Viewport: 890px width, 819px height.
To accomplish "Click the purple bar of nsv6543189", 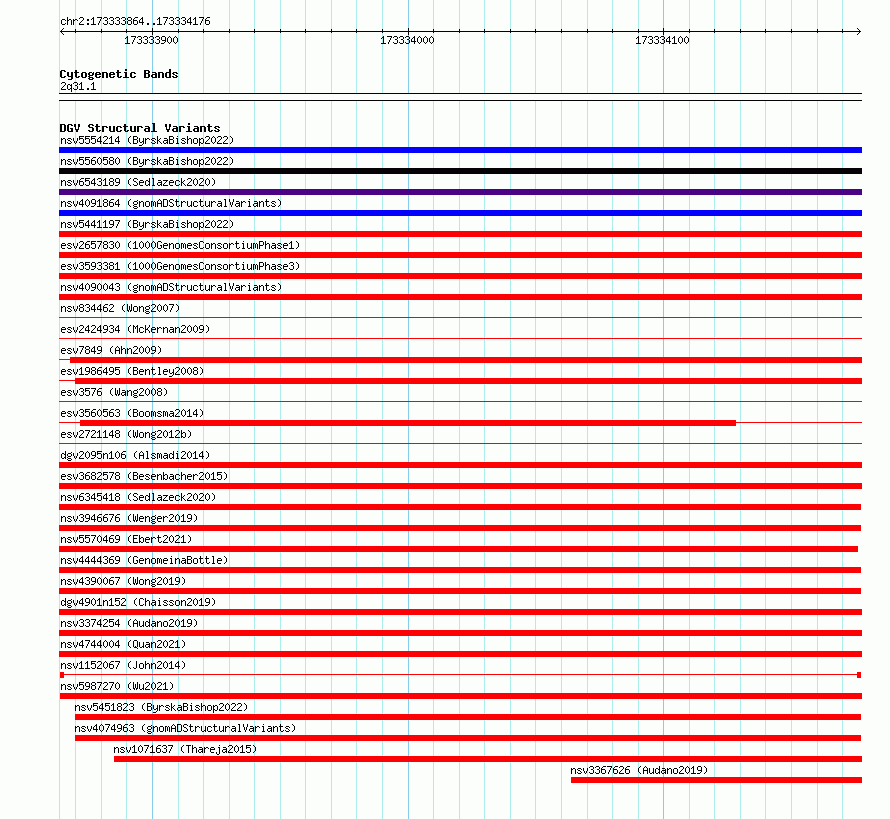I will [460, 192].
